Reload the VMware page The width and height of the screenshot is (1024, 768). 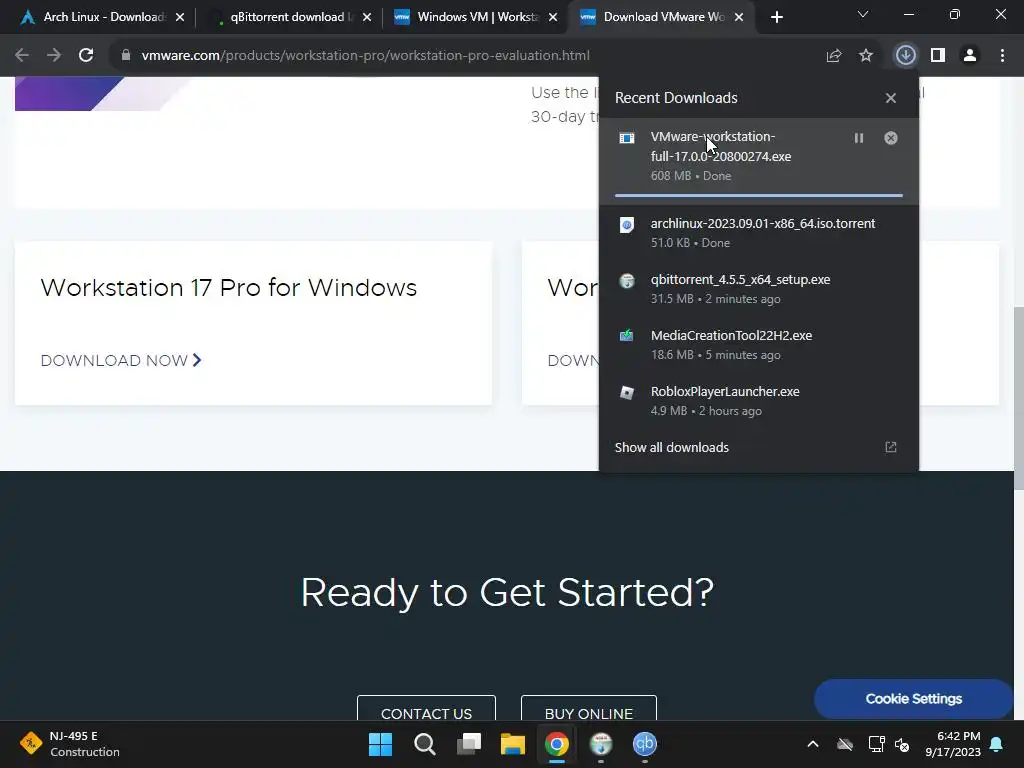pyautogui.click(x=86, y=55)
